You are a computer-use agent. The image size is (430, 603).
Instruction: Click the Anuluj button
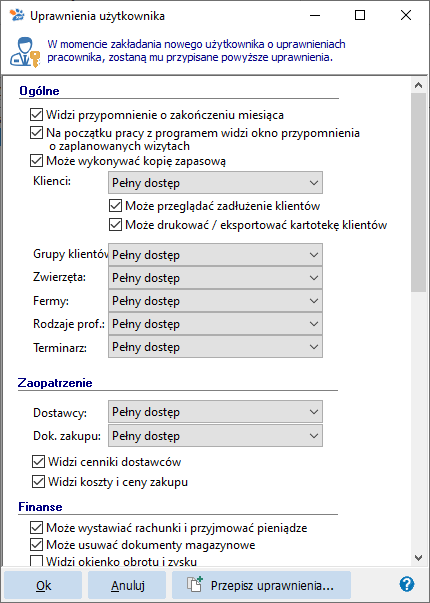click(x=127, y=585)
